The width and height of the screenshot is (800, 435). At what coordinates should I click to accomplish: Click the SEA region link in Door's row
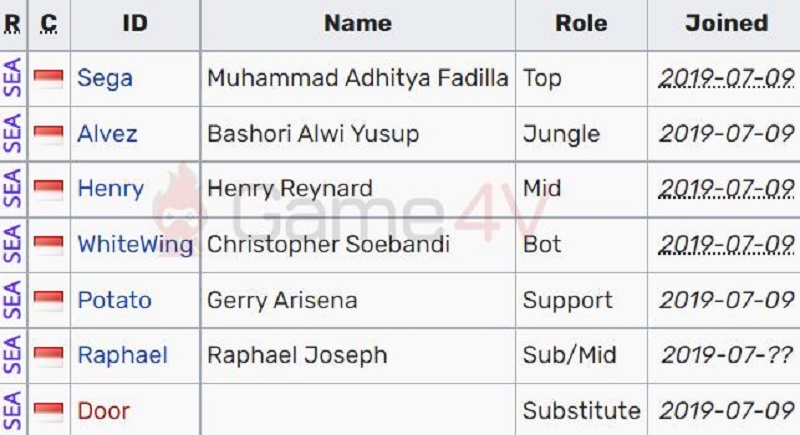pos(13,411)
